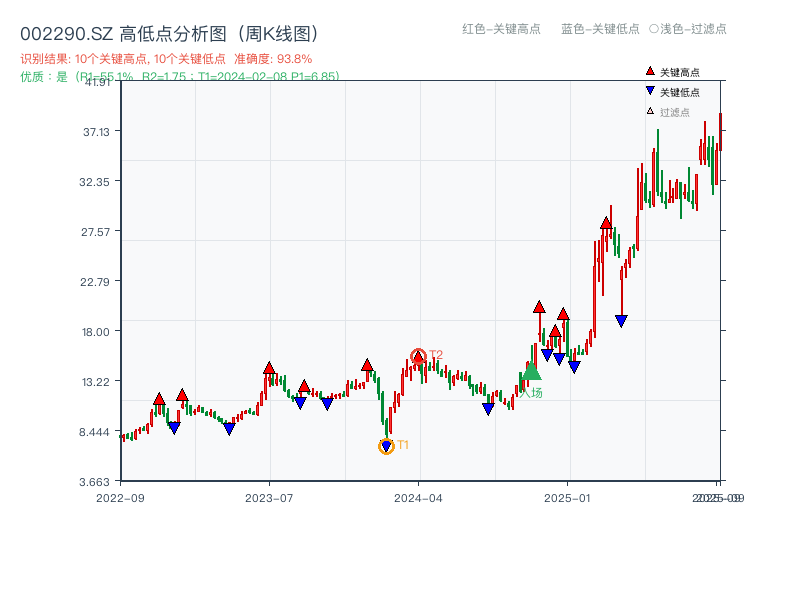
Task: Click red triangle icon beside 关键高点 legend
Action: tap(650, 71)
